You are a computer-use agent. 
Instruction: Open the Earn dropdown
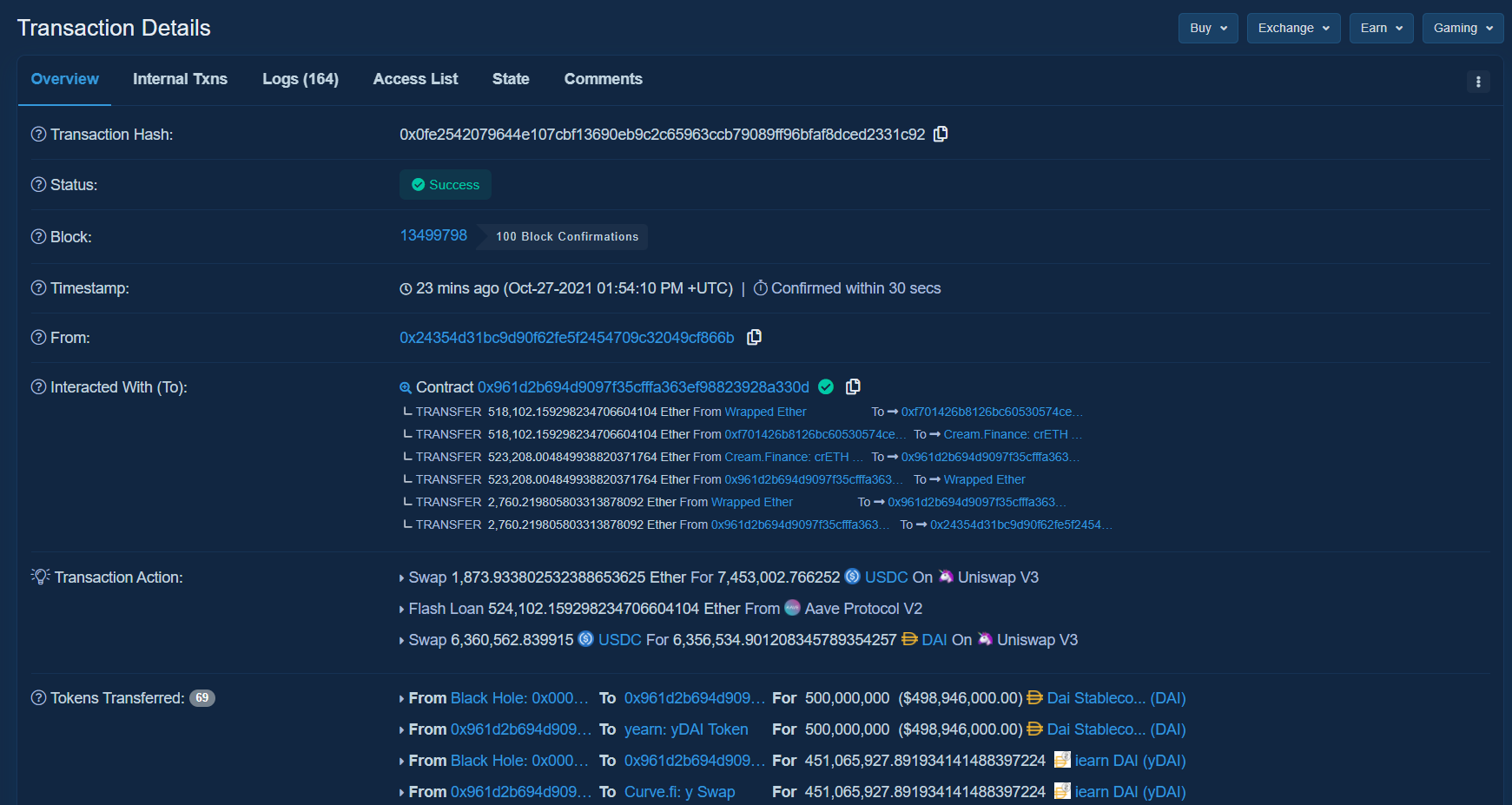1382,28
